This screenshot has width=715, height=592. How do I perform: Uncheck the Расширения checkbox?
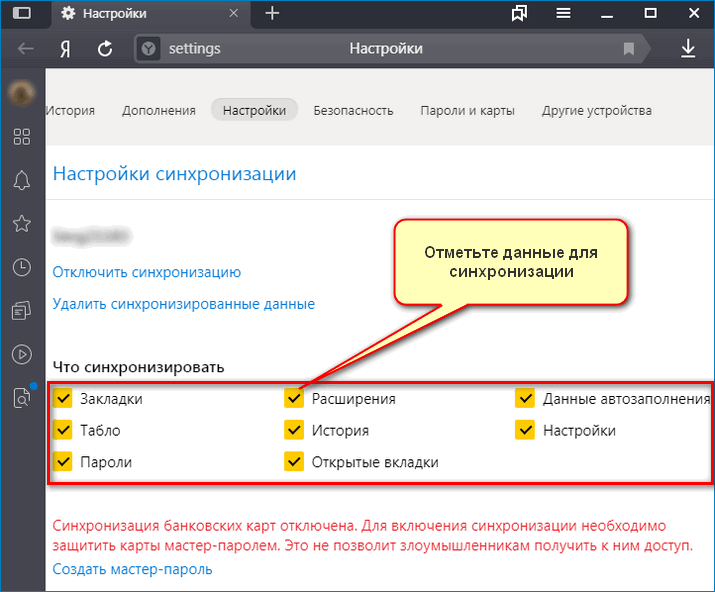tap(294, 398)
